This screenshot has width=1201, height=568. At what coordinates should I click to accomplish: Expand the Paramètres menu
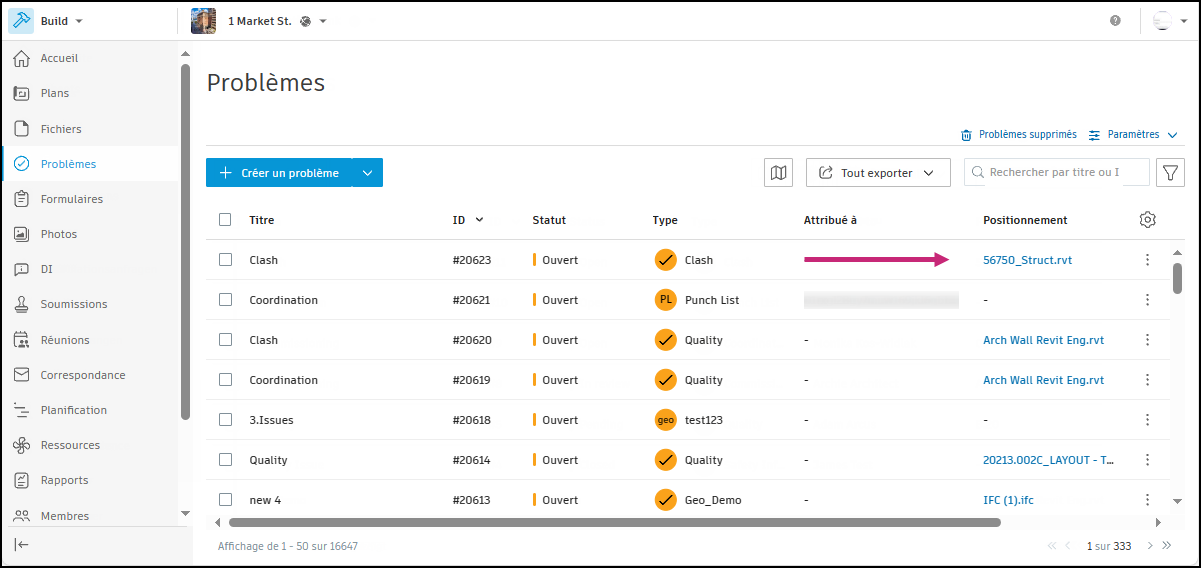[1133, 135]
